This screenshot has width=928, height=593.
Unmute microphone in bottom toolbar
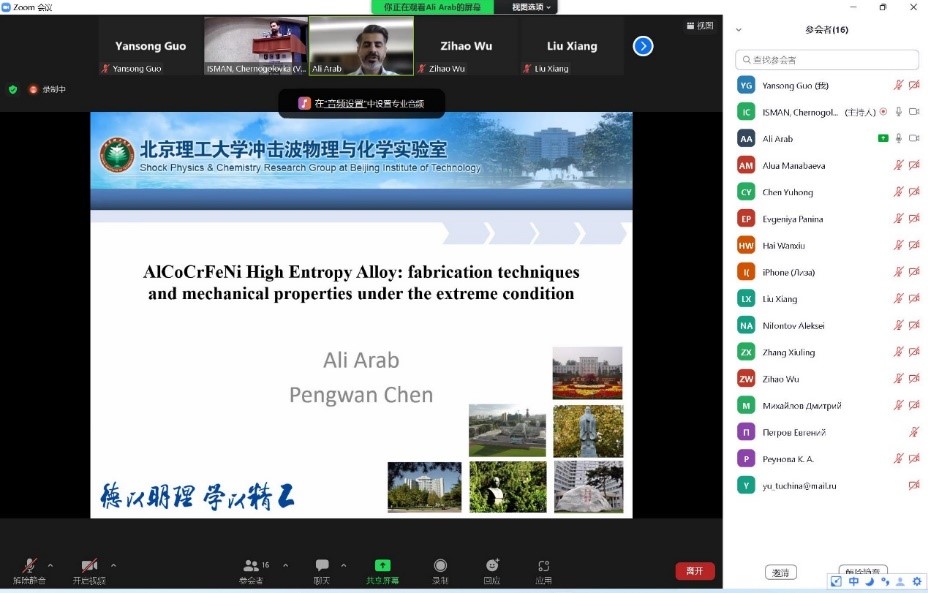click(x=30, y=566)
